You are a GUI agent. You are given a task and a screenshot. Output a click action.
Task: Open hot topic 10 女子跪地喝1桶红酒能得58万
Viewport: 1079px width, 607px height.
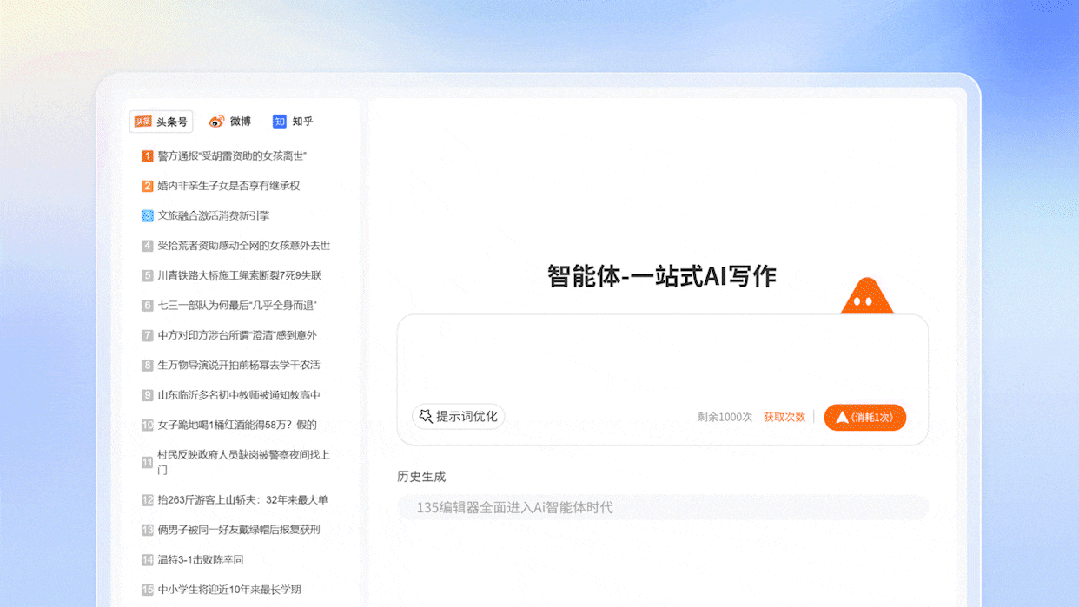tap(237, 425)
